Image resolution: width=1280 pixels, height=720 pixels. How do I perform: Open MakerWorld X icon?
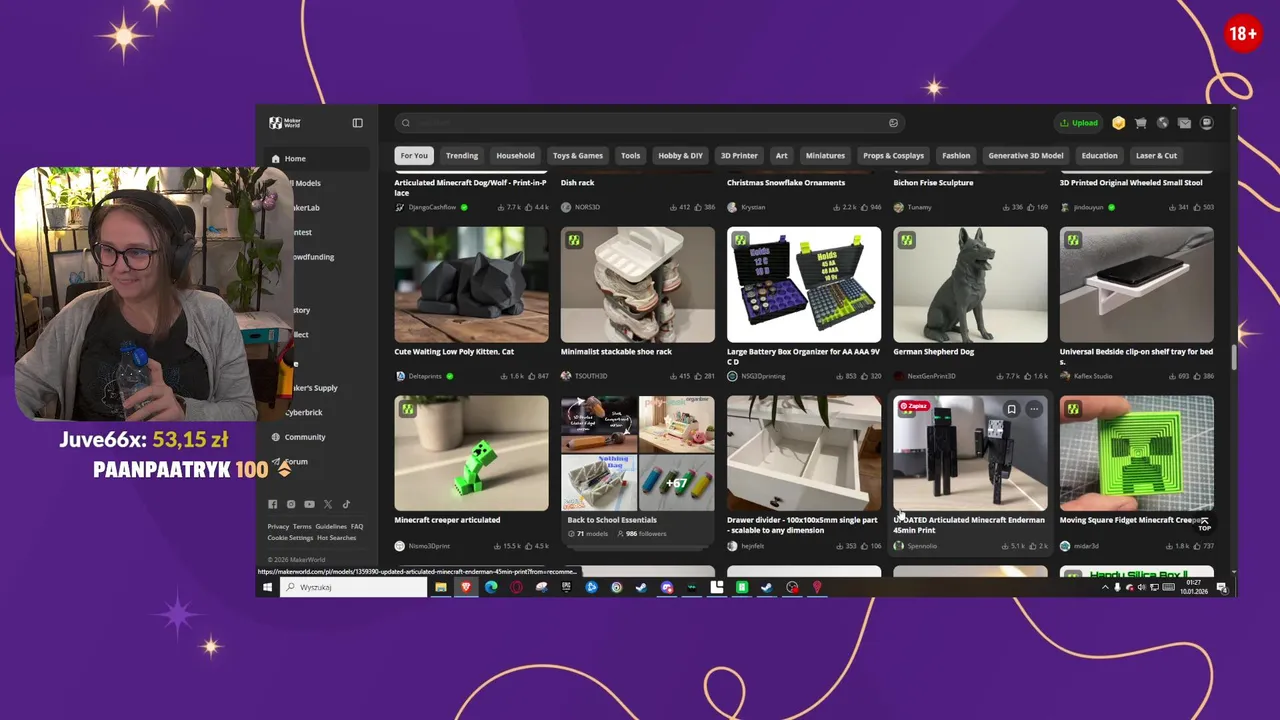[328, 504]
